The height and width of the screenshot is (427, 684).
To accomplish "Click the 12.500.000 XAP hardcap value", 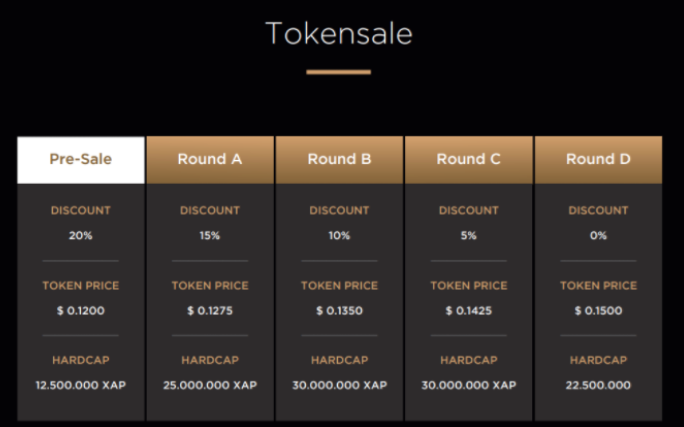I will point(80,385).
